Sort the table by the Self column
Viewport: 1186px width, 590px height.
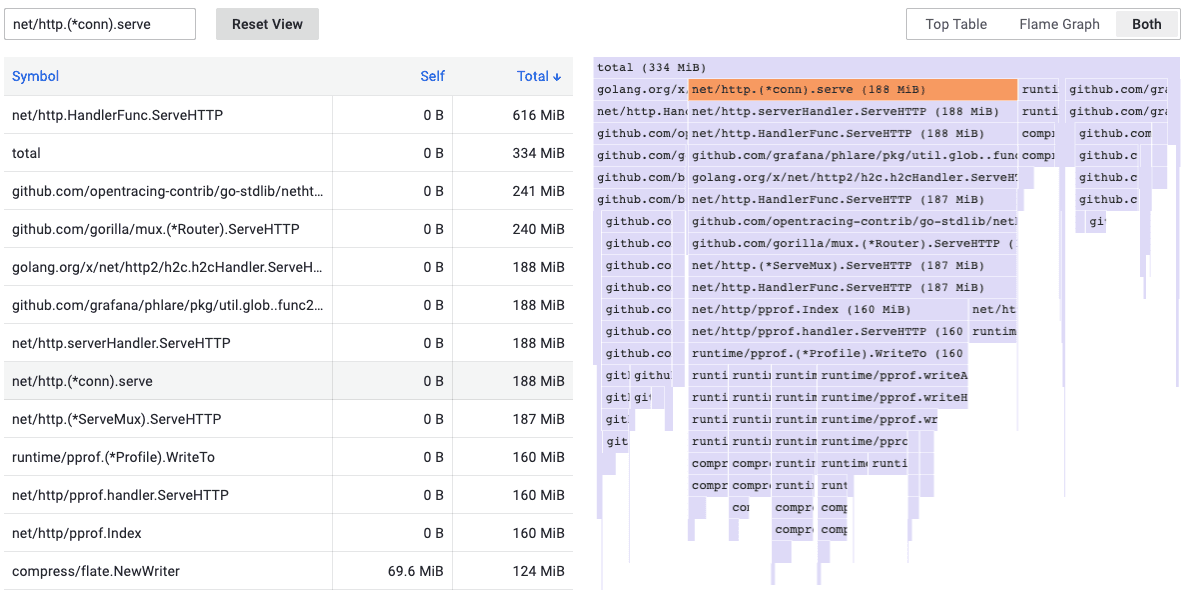point(432,76)
